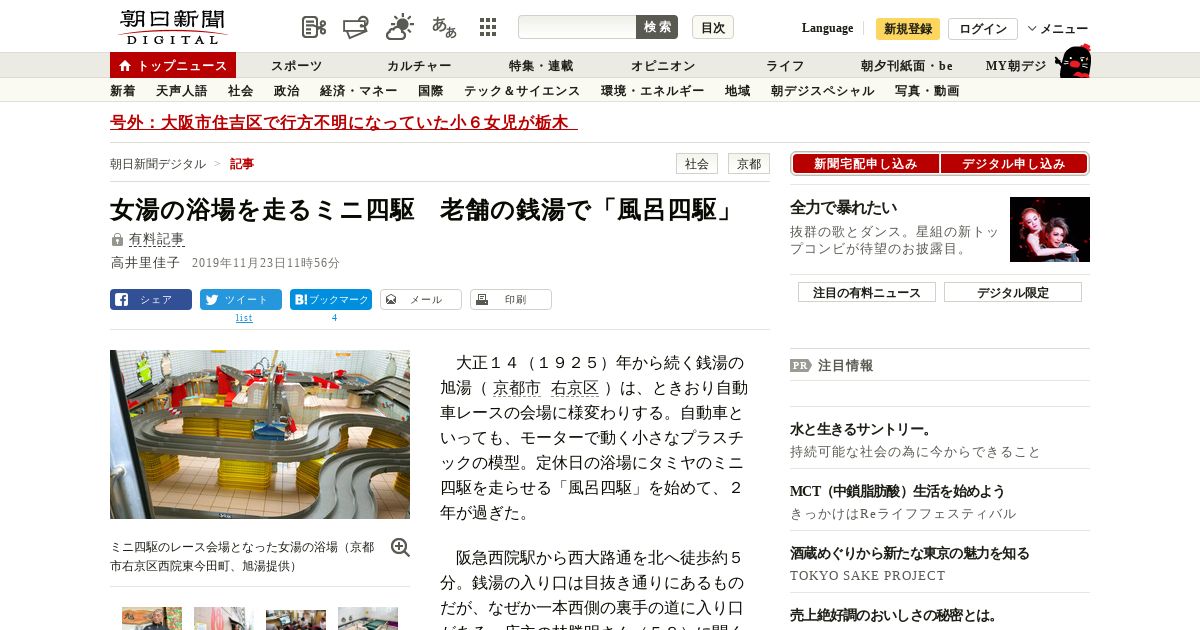
Task: Click the black mascot character icon
Action: coord(1073,62)
